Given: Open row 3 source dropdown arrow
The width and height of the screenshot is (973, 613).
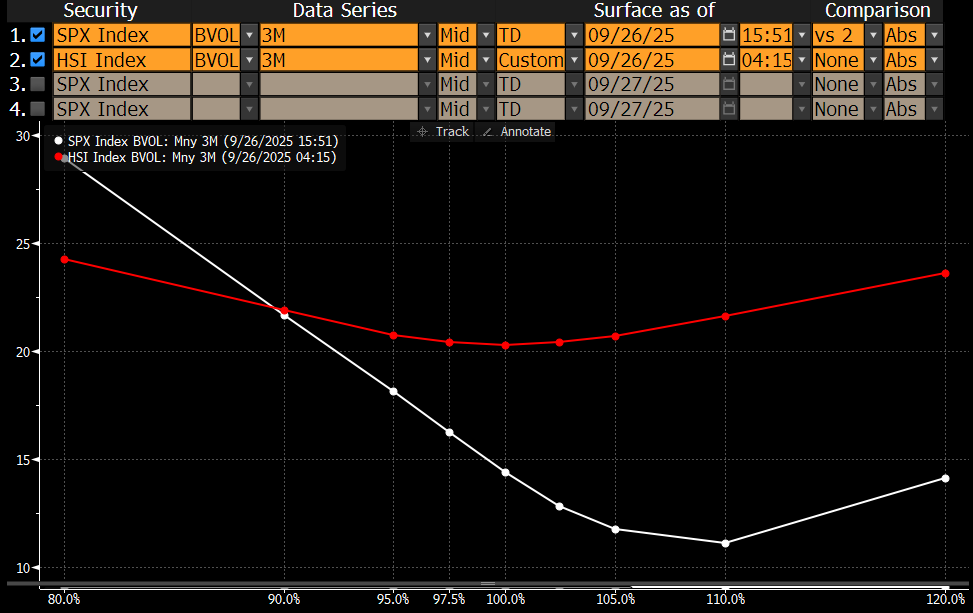Looking at the screenshot, I should tap(249, 84).
